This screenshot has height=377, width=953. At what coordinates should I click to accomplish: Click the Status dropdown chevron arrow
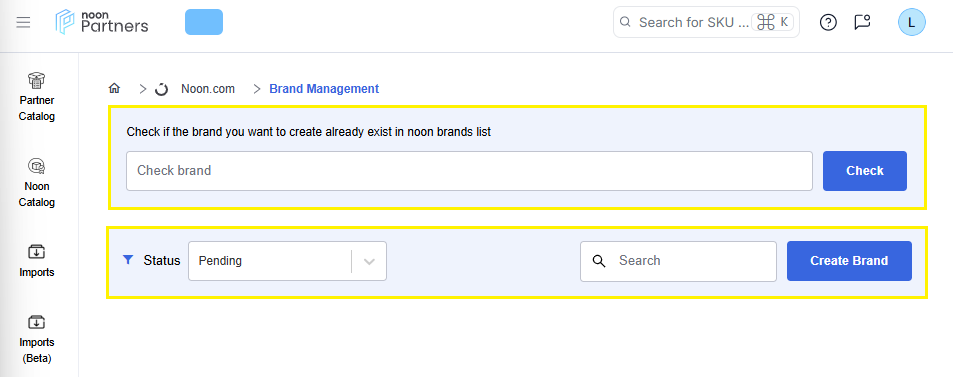tap(368, 261)
